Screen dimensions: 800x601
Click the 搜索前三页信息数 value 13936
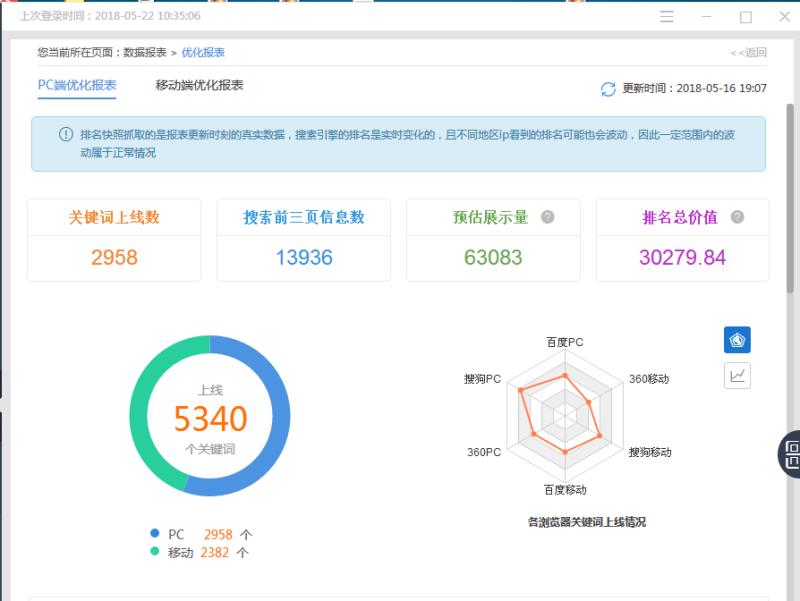(304, 257)
